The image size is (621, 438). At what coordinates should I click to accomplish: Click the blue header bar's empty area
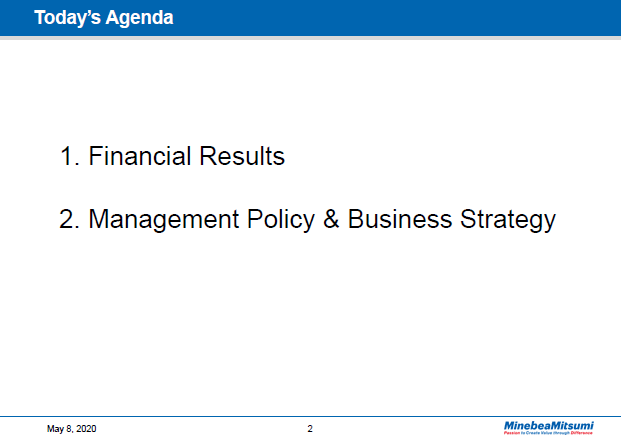tap(400, 17)
